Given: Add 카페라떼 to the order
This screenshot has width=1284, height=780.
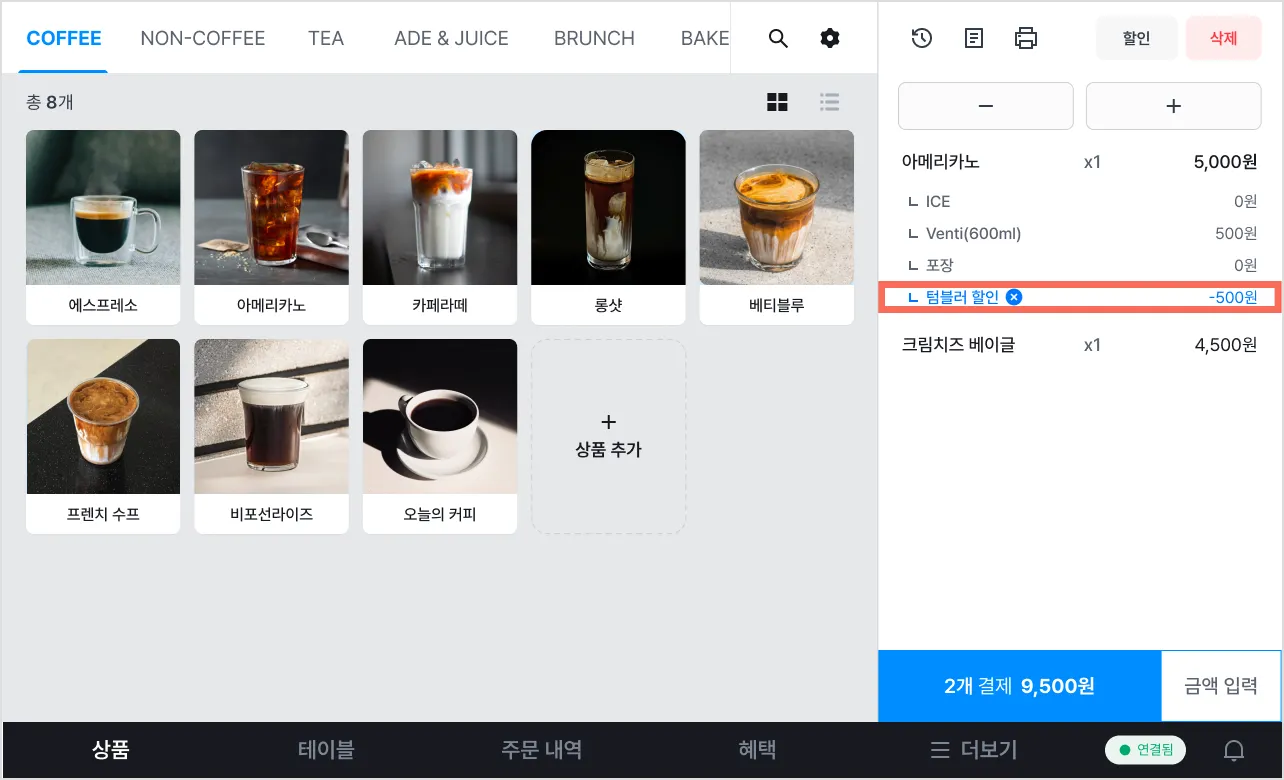Looking at the screenshot, I should (440, 227).
